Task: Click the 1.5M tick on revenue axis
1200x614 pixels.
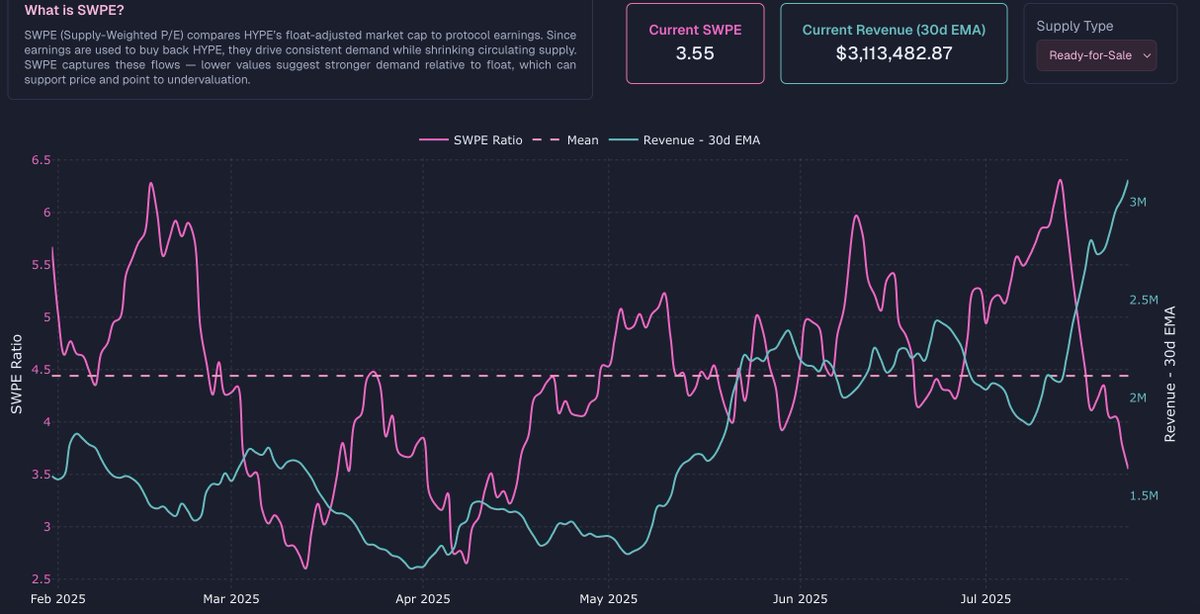Action: [1143, 496]
